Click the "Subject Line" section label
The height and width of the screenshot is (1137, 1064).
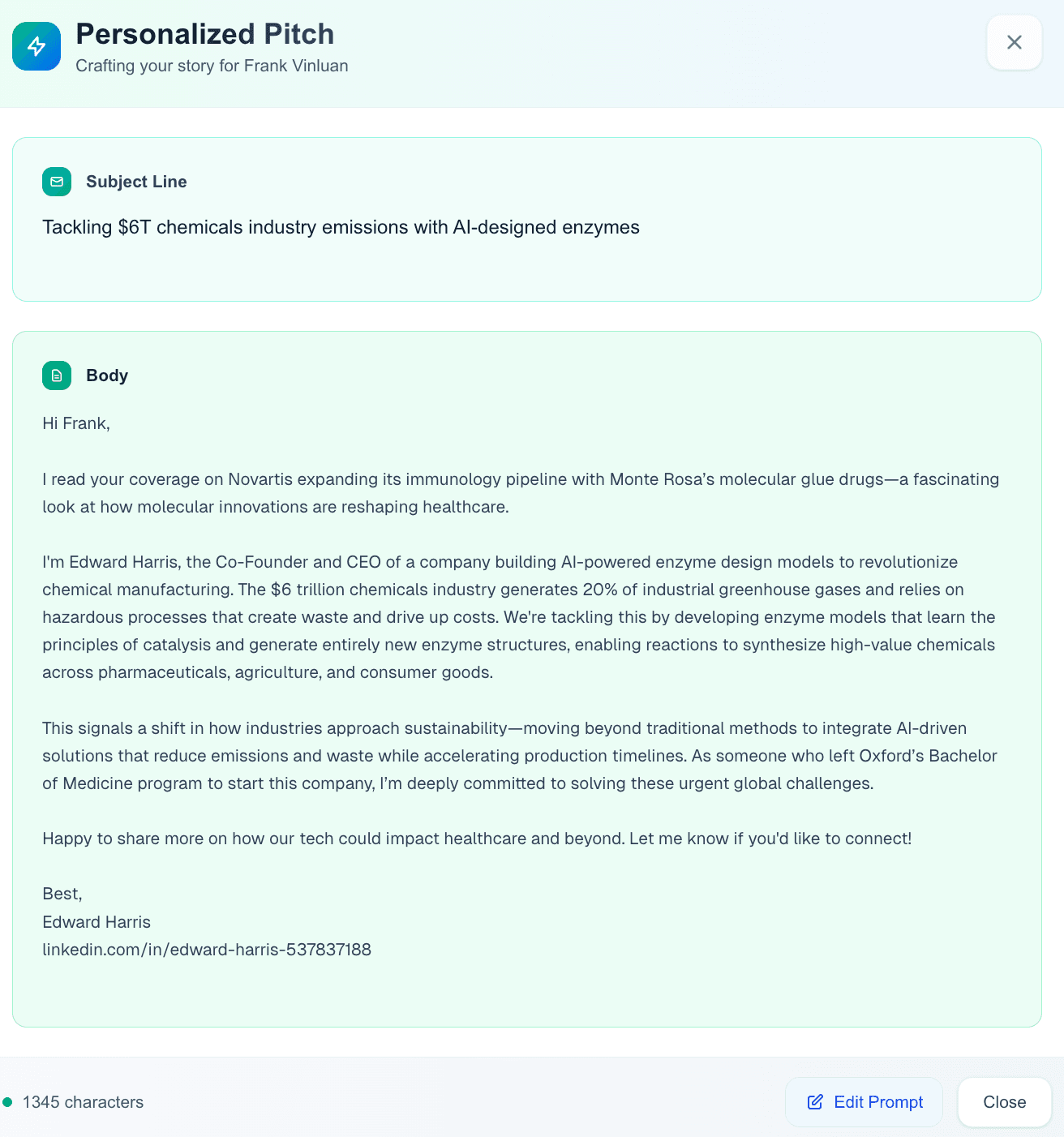[x=136, y=182]
